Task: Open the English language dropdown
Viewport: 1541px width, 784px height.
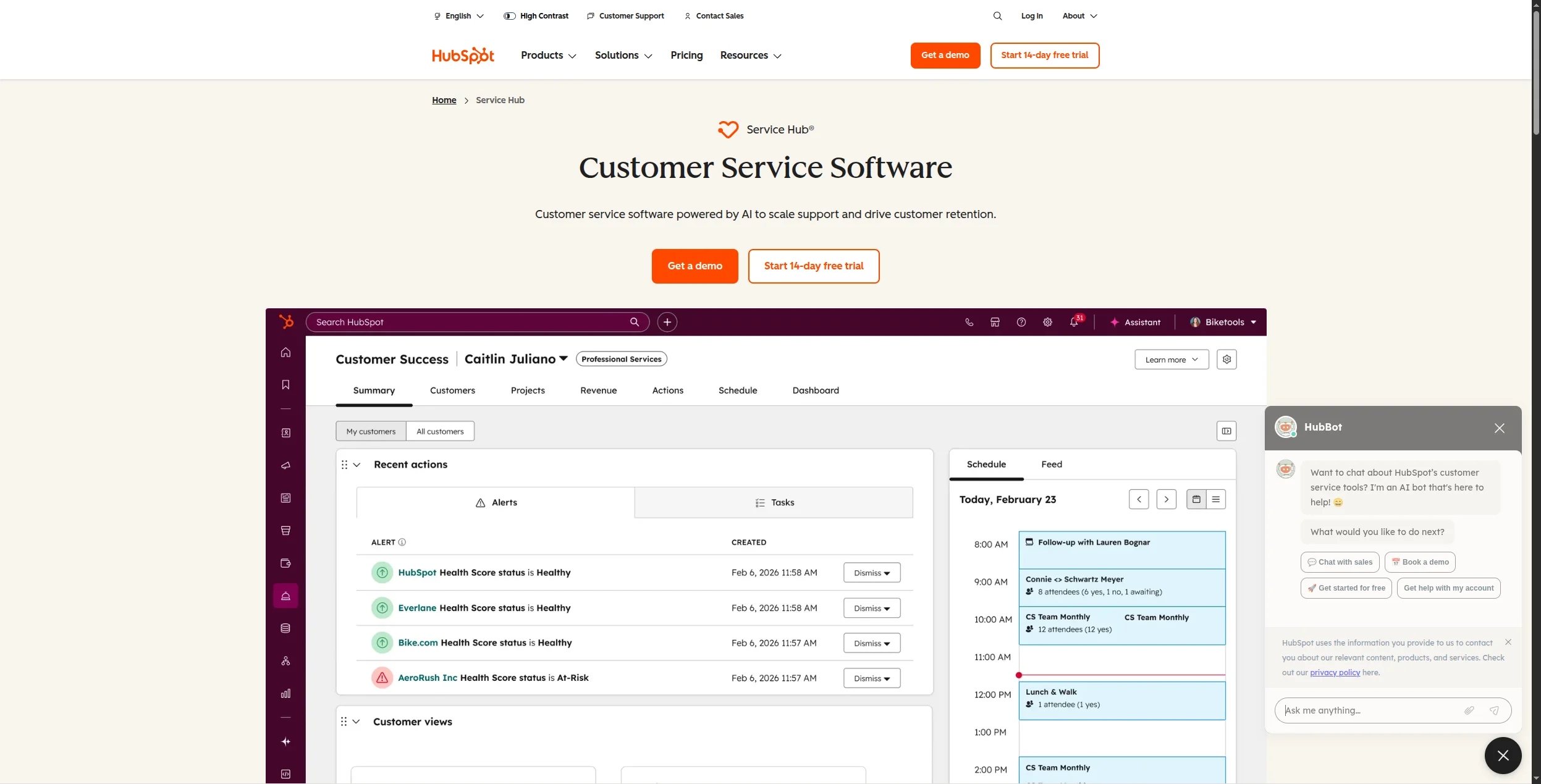Action: [458, 16]
